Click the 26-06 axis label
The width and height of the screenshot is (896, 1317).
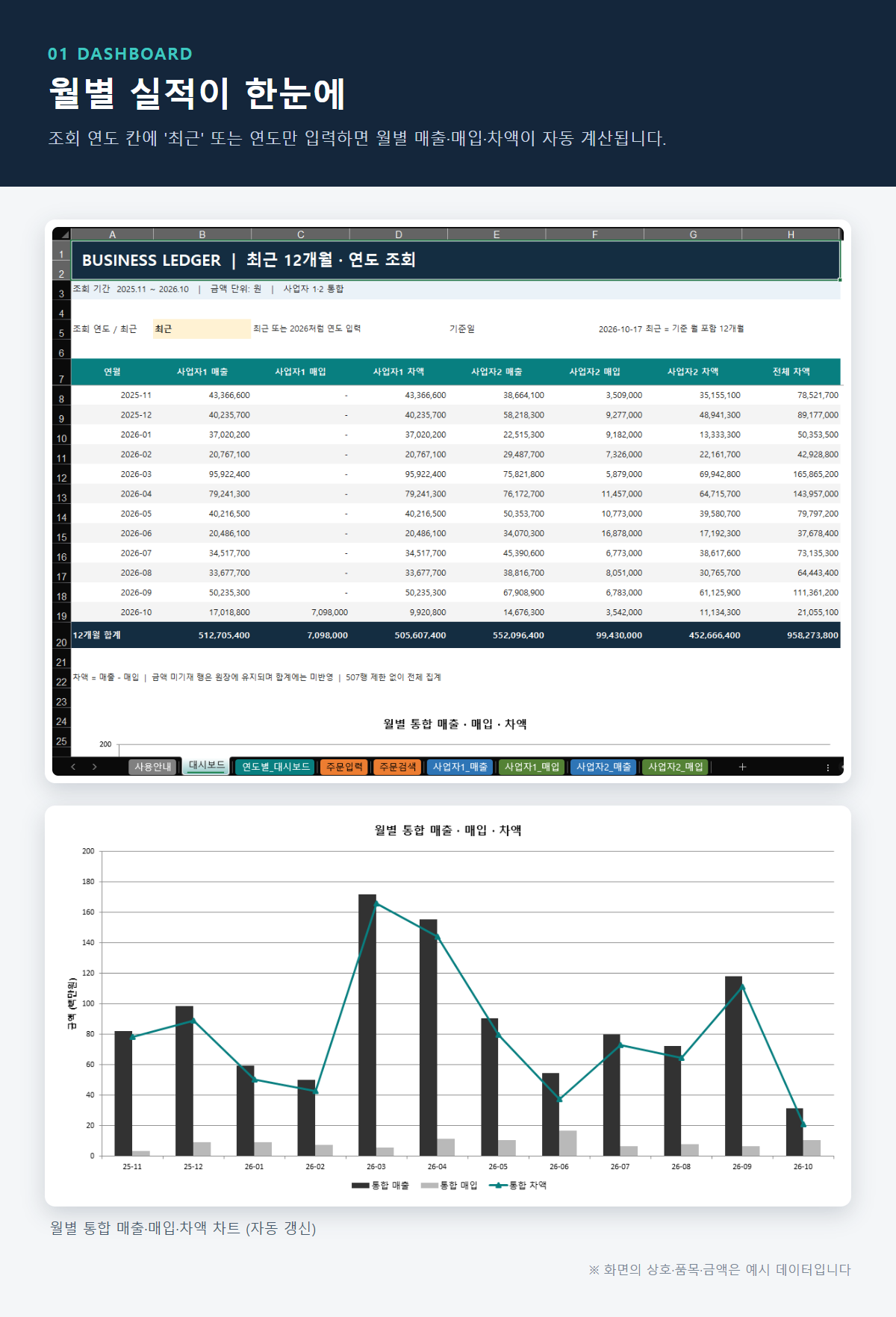pos(559,1166)
